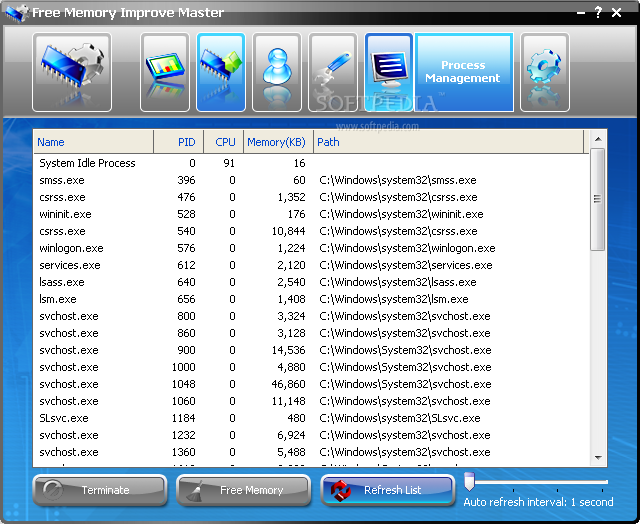Select csrss.exe with PID 476

[x=312, y=197]
